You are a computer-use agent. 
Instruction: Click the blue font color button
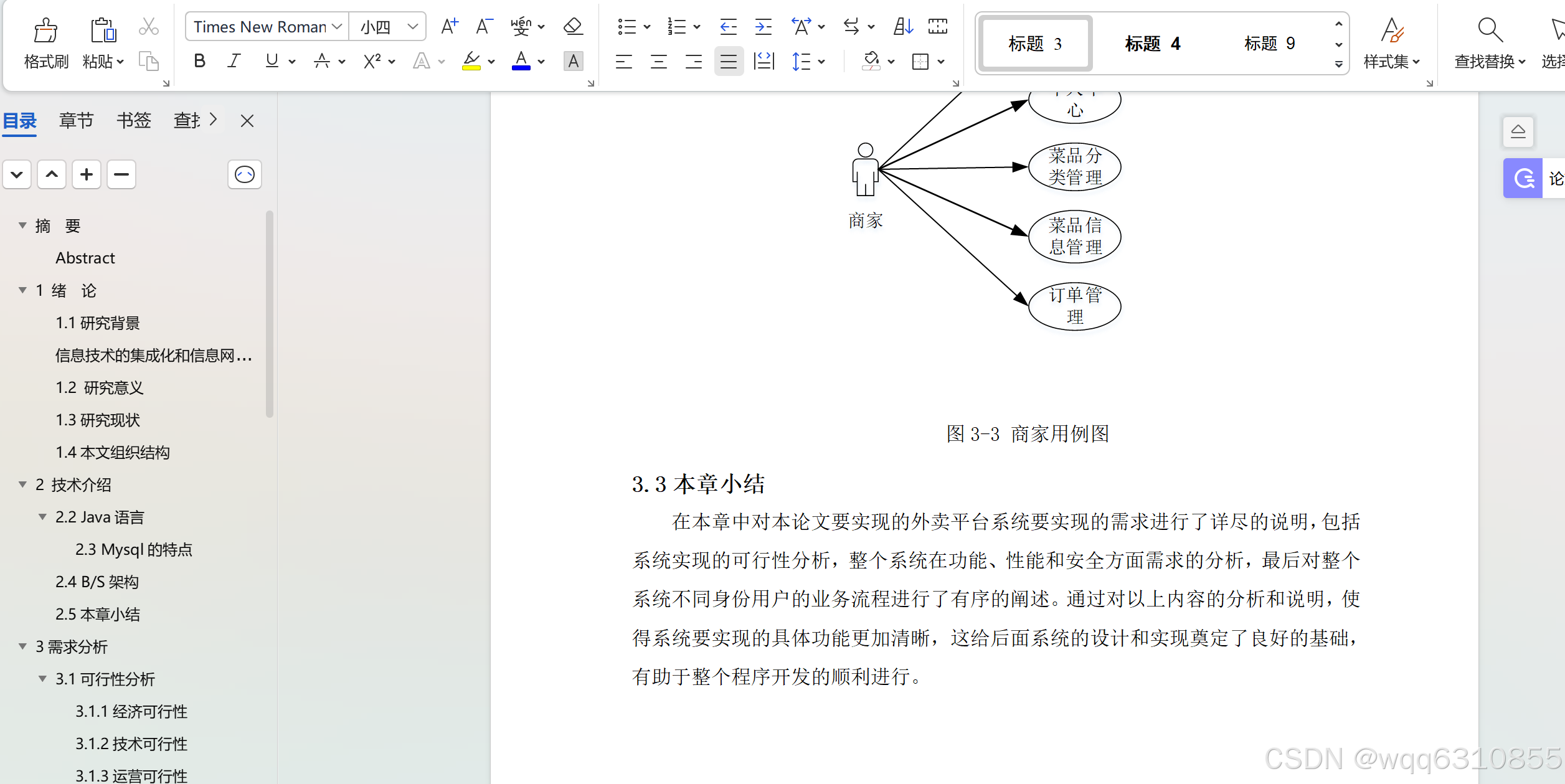pyautogui.click(x=521, y=61)
